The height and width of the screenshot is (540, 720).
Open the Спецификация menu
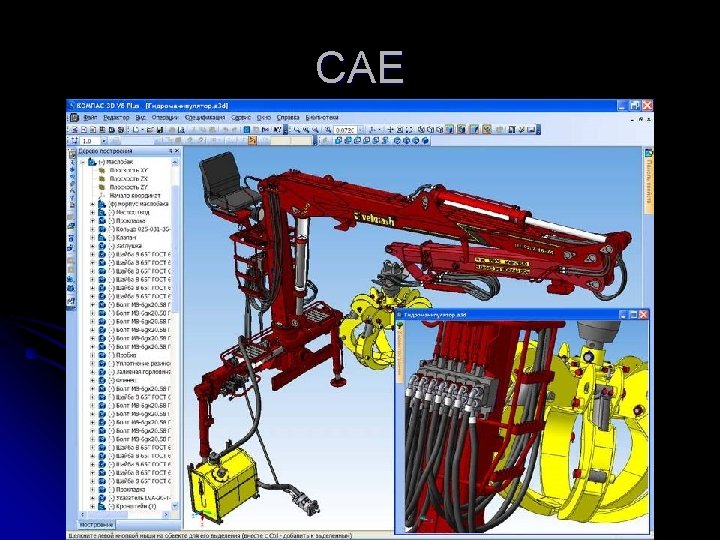point(205,118)
